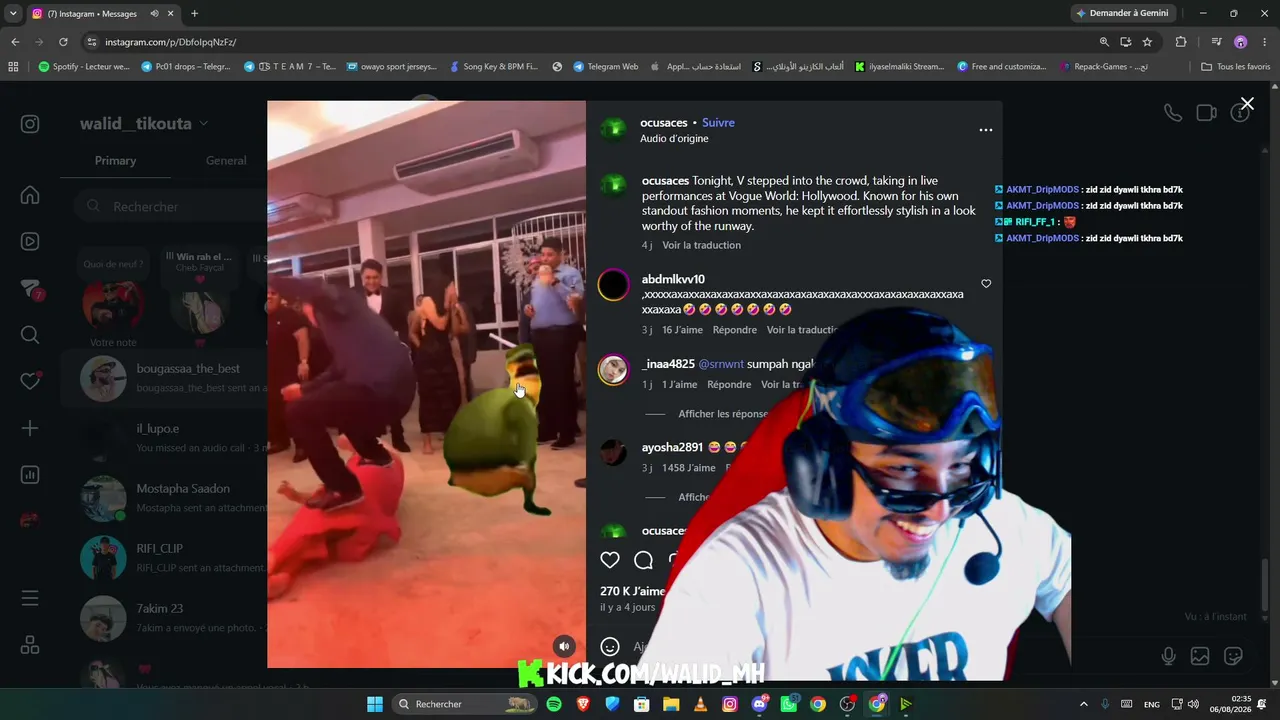Open the Mostapha Saadon conversation

[164, 498]
